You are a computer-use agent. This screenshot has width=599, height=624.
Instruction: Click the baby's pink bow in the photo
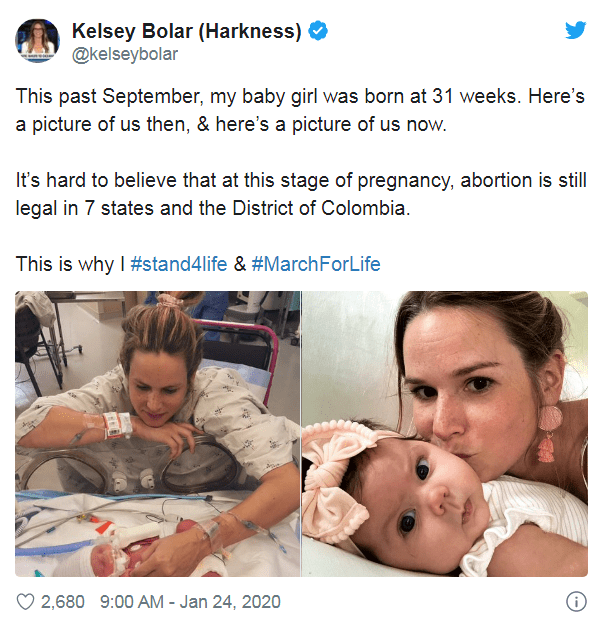(336, 480)
